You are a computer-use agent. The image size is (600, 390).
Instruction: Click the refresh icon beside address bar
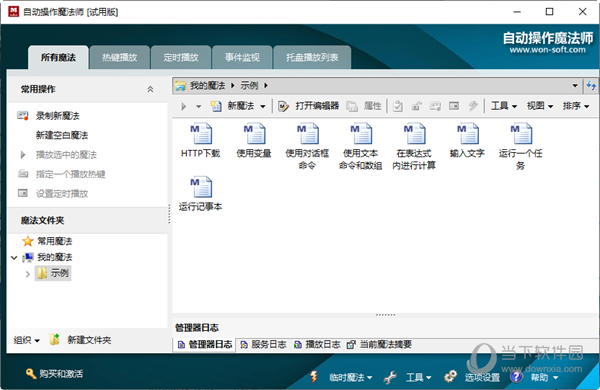[x=591, y=86]
